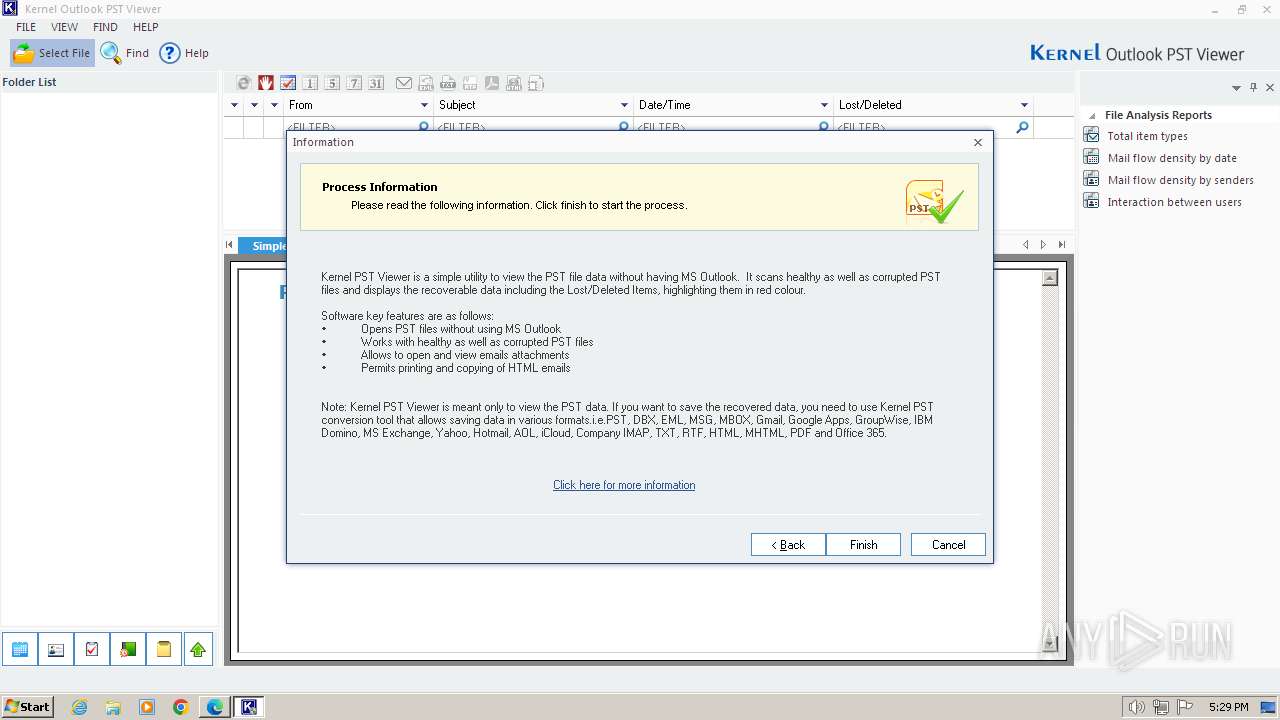Open the right panel options dropdown arrow
The width and height of the screenshot is (1280, 720).
tap(1237, 88)
